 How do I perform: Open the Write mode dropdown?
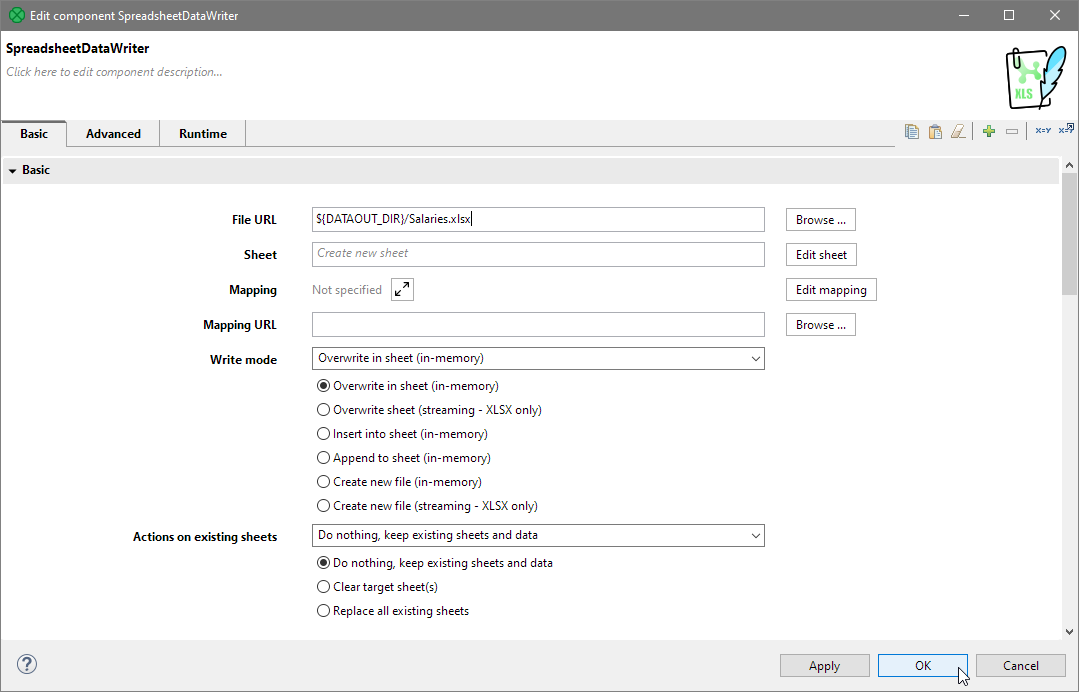pos(538,358)
